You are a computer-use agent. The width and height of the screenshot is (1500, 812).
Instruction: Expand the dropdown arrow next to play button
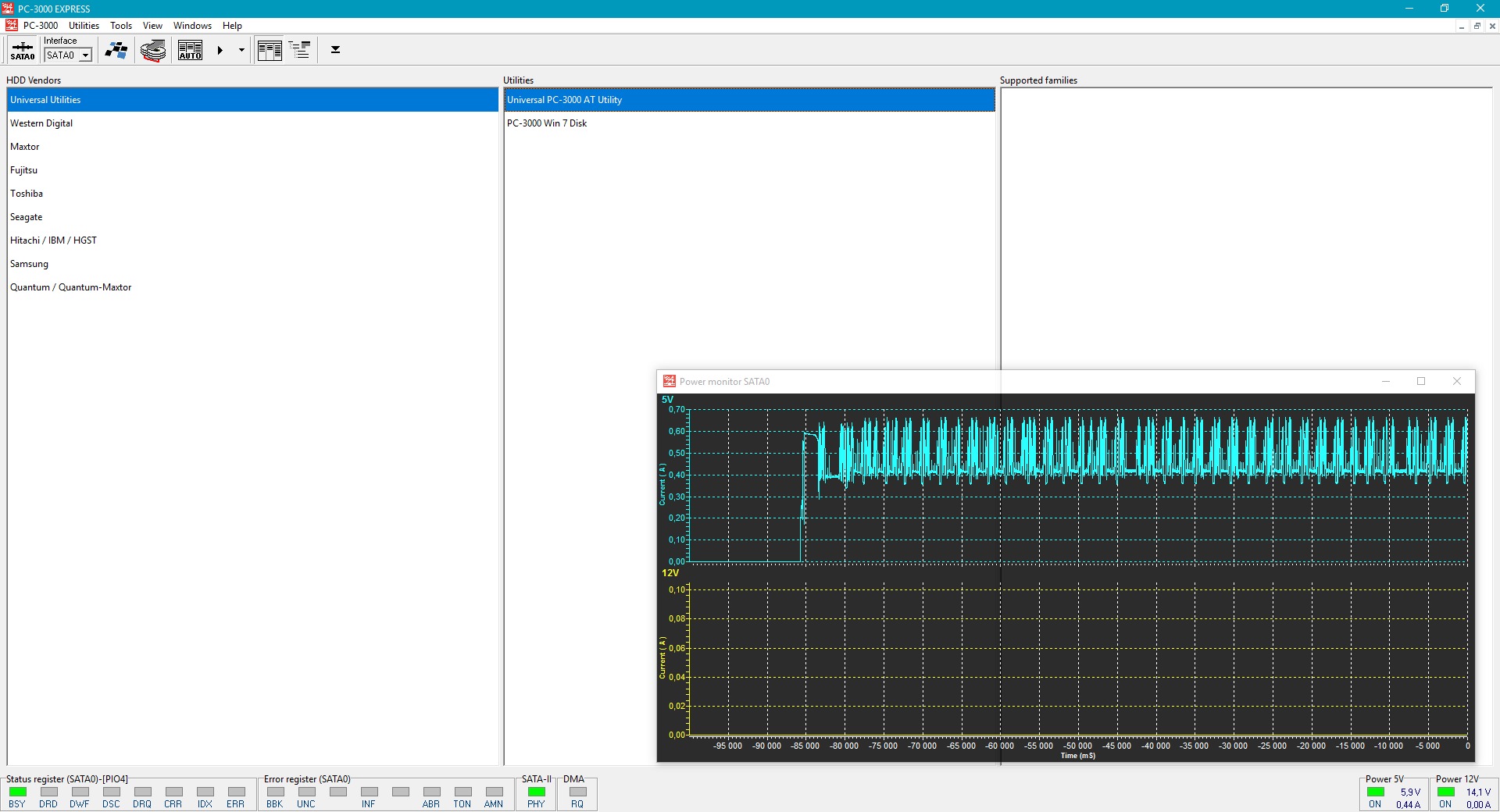[x=241, y=50]
